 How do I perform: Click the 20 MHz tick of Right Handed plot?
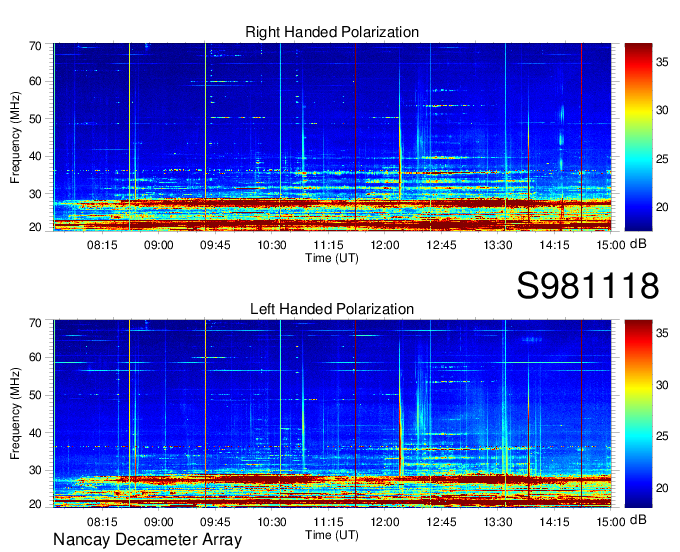[35, 227]
